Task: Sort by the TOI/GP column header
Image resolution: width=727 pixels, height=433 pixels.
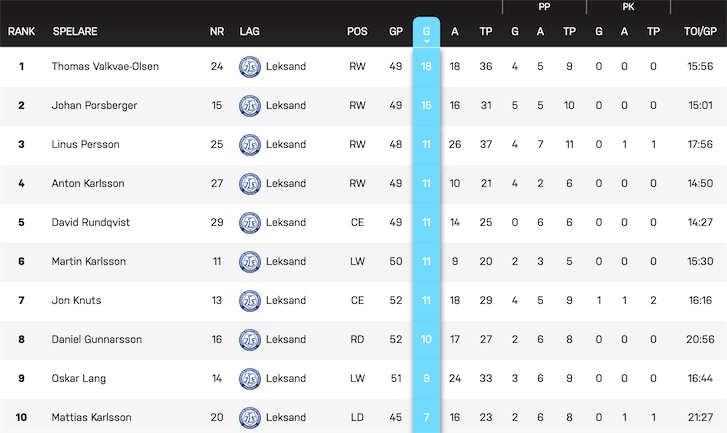Action: click(700, 32)
